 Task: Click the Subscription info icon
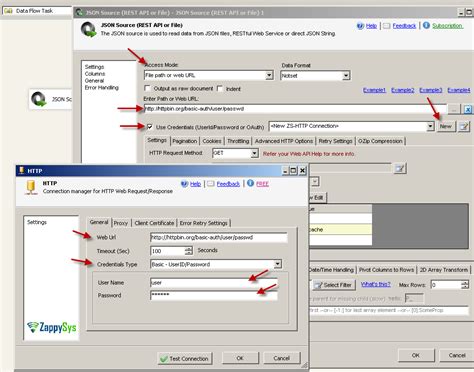pyautogui.click(x=426, y=26)
